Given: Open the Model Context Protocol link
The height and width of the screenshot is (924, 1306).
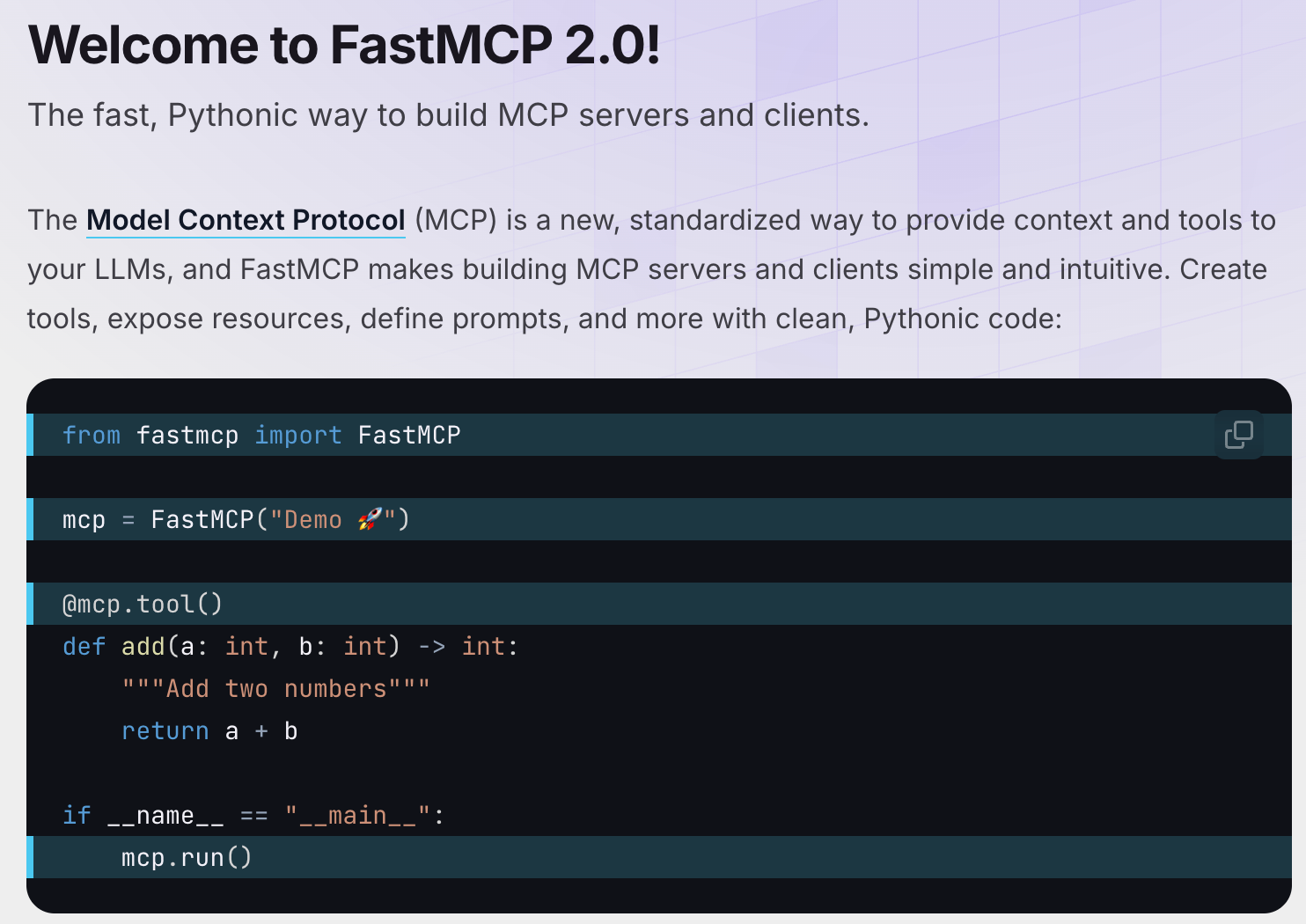Looking at the screenshot, I should (x=246, y=220).
